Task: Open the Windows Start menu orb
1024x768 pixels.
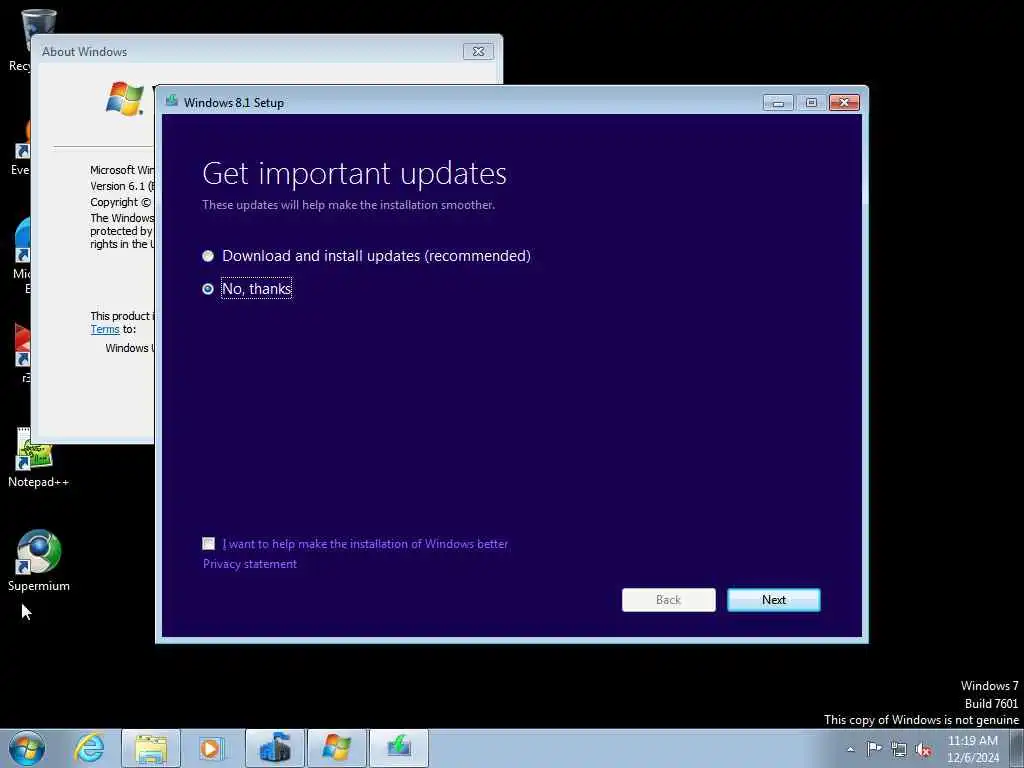Action: click(x=27, y=748)
